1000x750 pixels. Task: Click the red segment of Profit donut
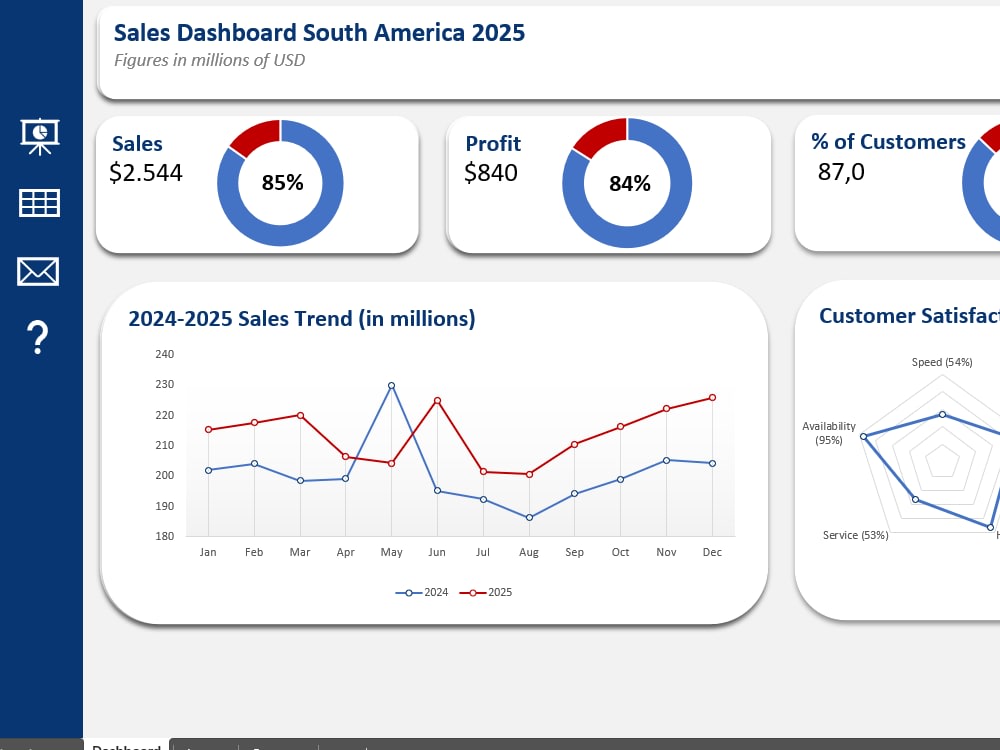[x=605, y=135]
